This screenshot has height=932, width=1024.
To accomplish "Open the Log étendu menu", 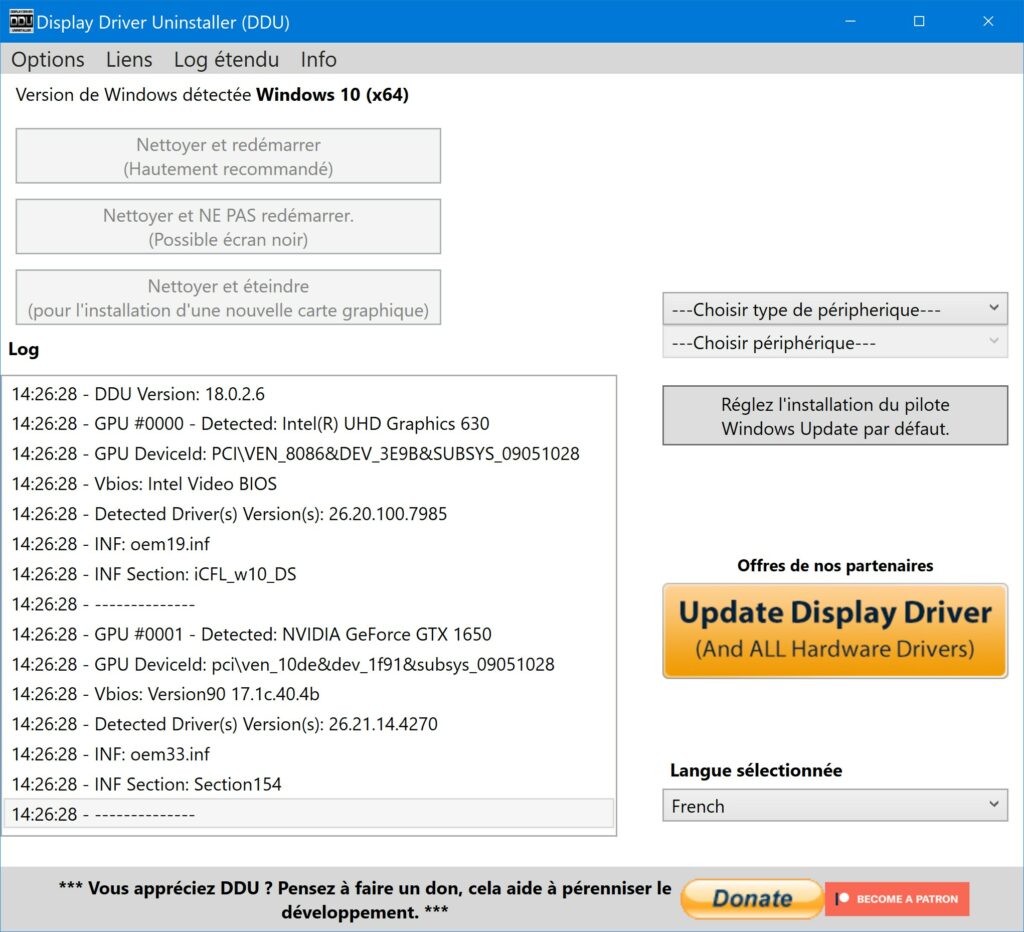I will point(226,59).
